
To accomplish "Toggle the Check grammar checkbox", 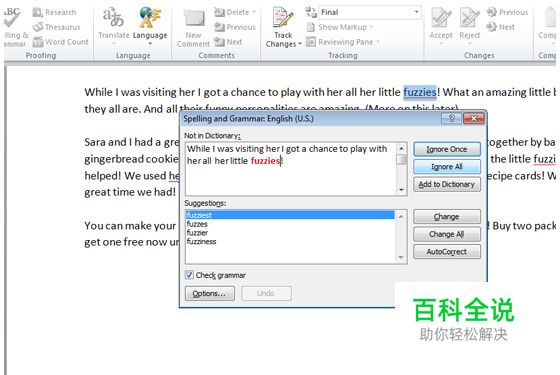I will click(189, 275).
